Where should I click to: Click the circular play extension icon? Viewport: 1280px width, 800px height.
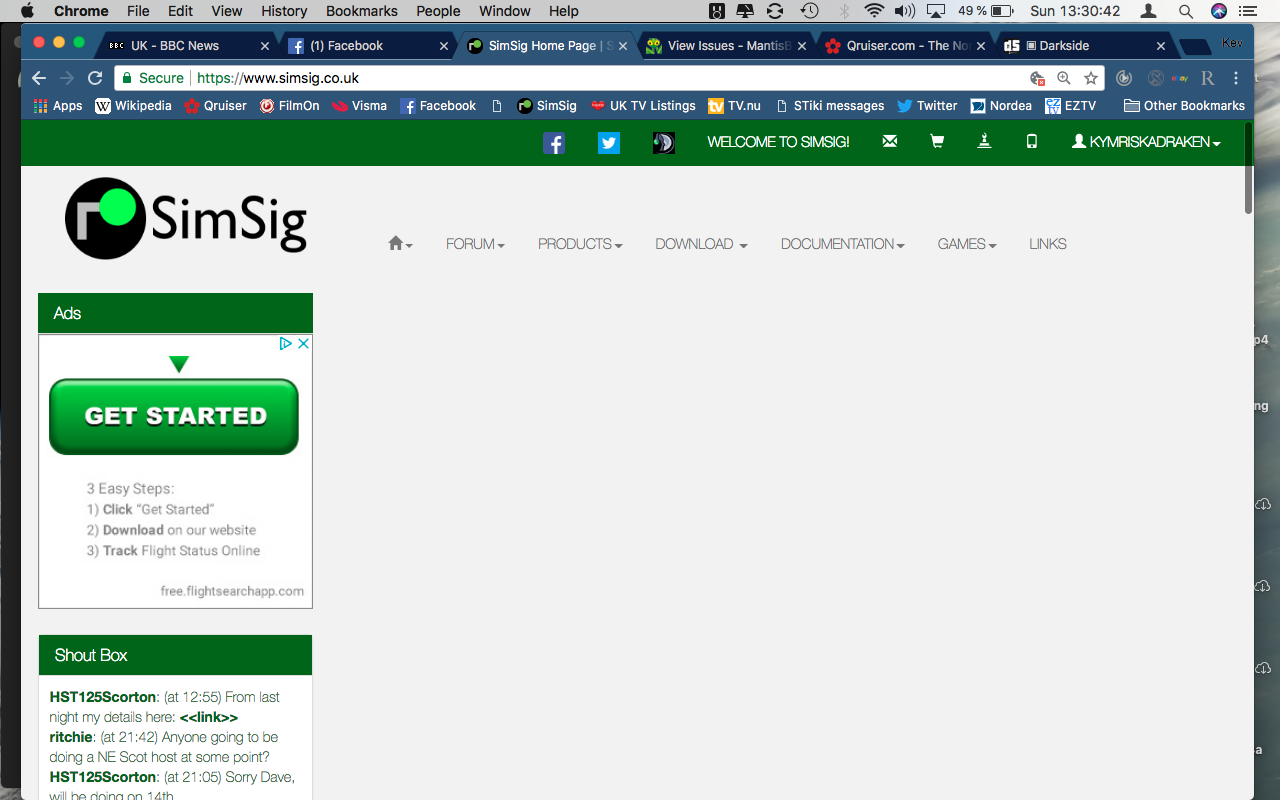coord(1124,78)
